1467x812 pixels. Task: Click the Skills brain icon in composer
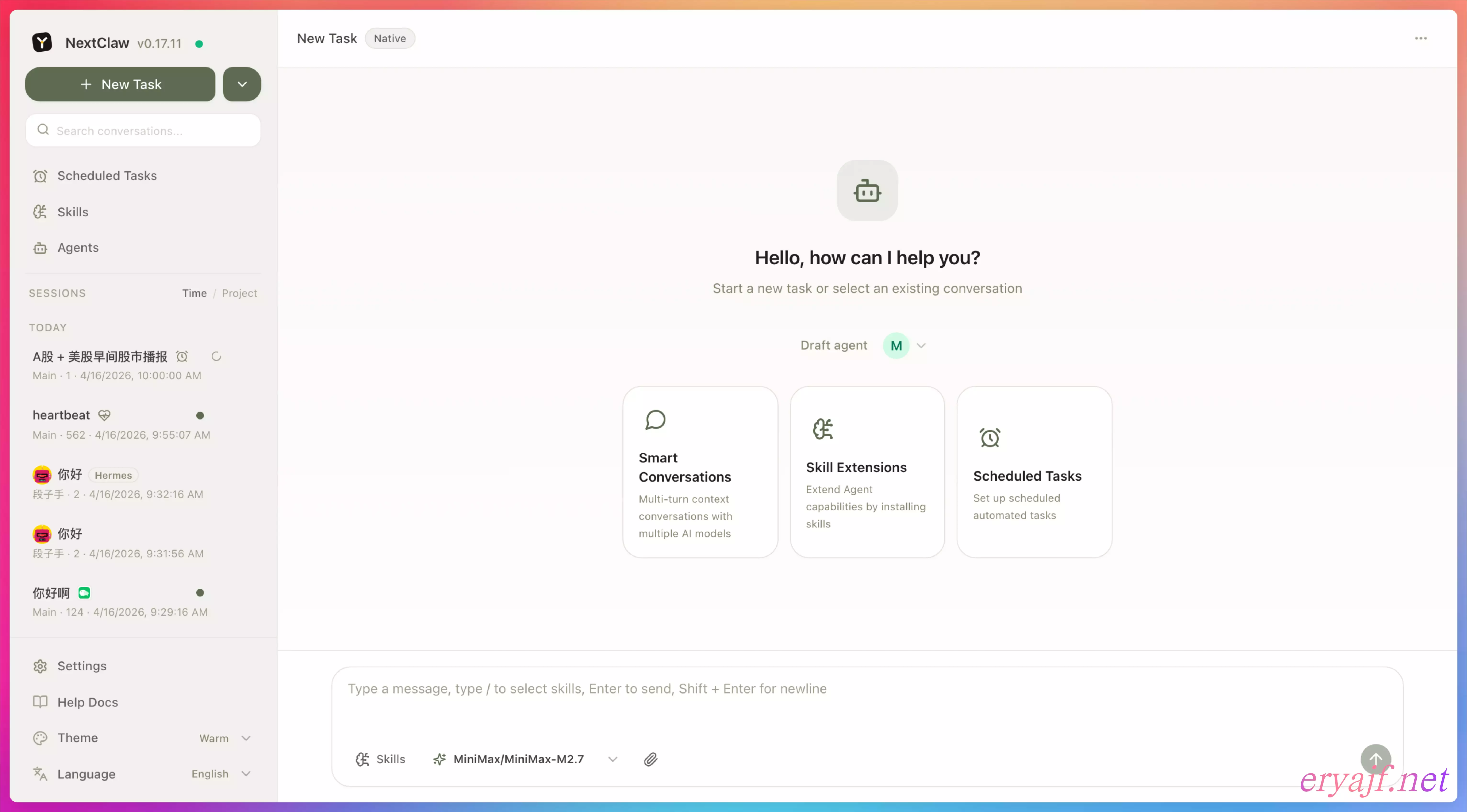[x=362, y=759]
